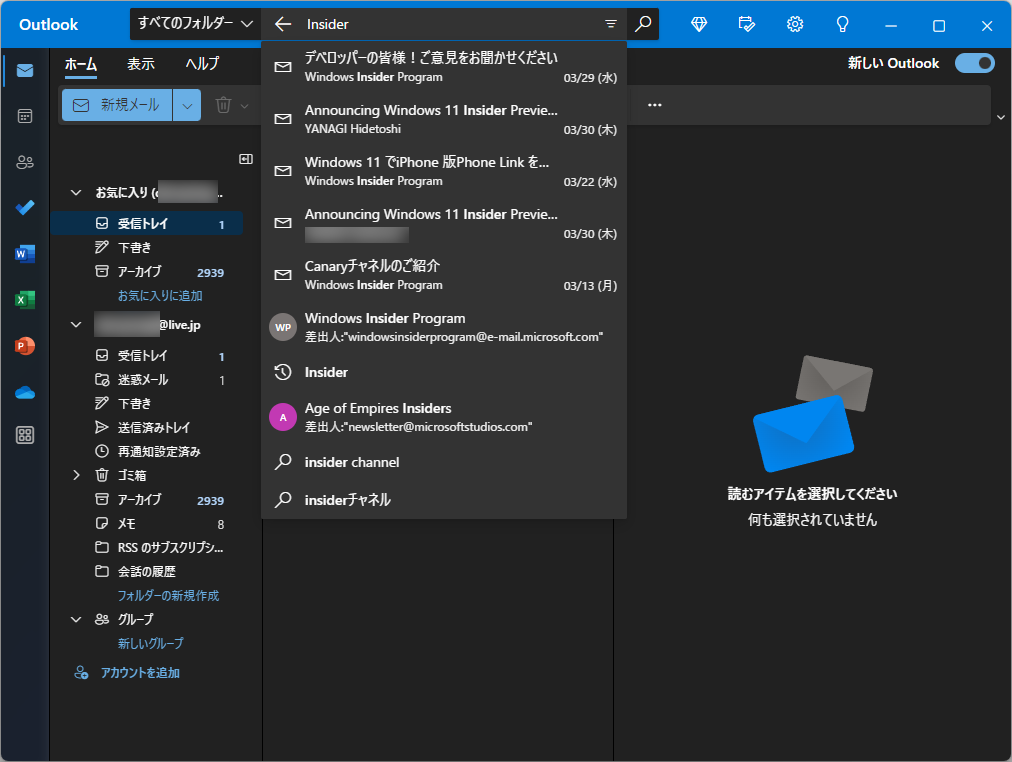Expand the New Mail dropdown arrow
The height and width of the screenshot is (762, 1012).
tap(187, 105)
